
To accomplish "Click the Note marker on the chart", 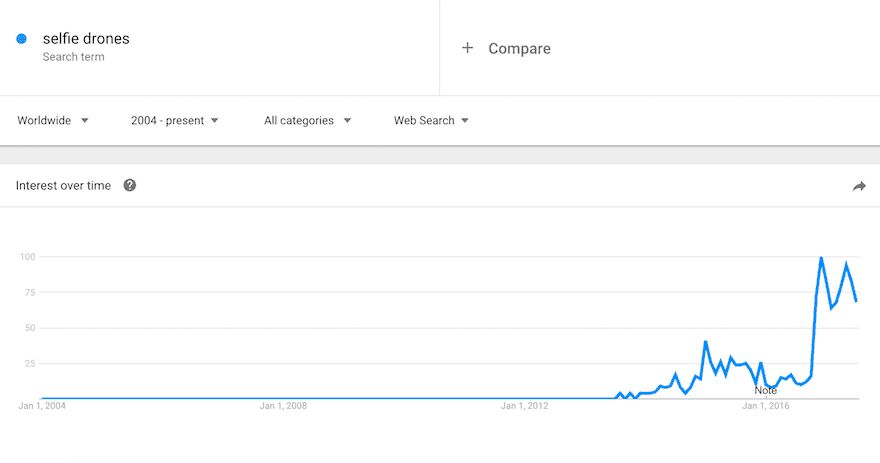I will (766, 390).
